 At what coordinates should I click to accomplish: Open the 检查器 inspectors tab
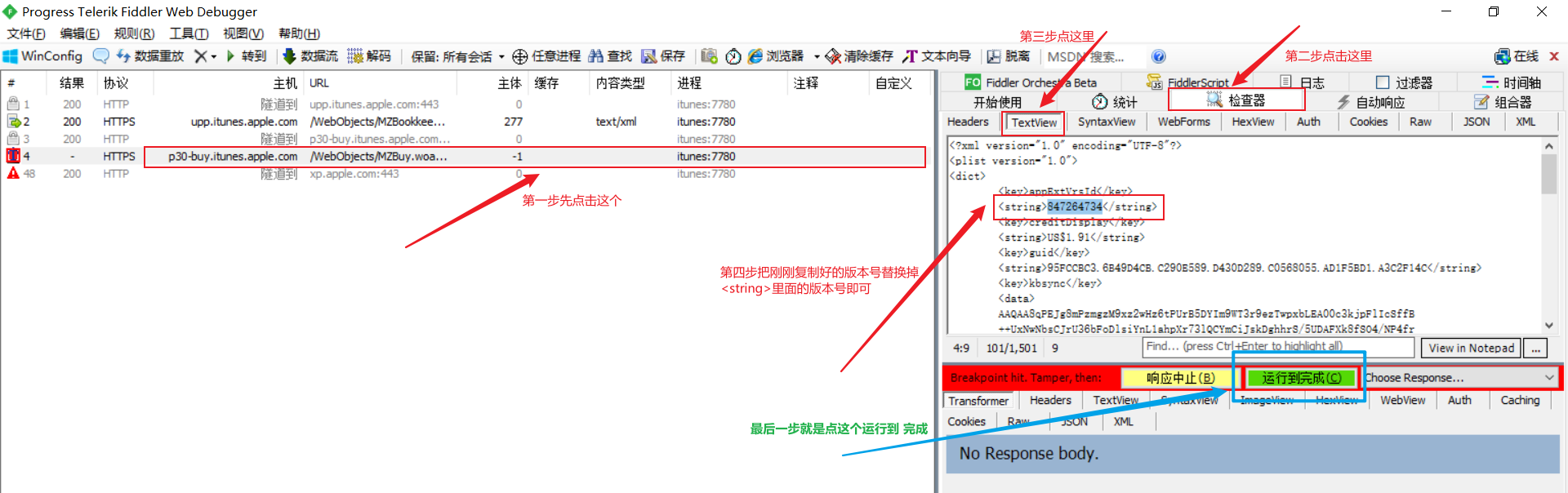(x=1236, y=100)
